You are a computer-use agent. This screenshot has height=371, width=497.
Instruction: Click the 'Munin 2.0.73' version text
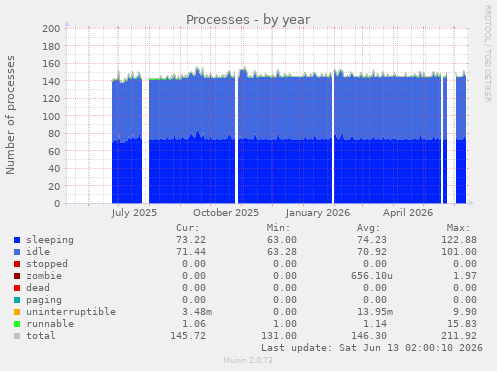click(x=248, y=360)
